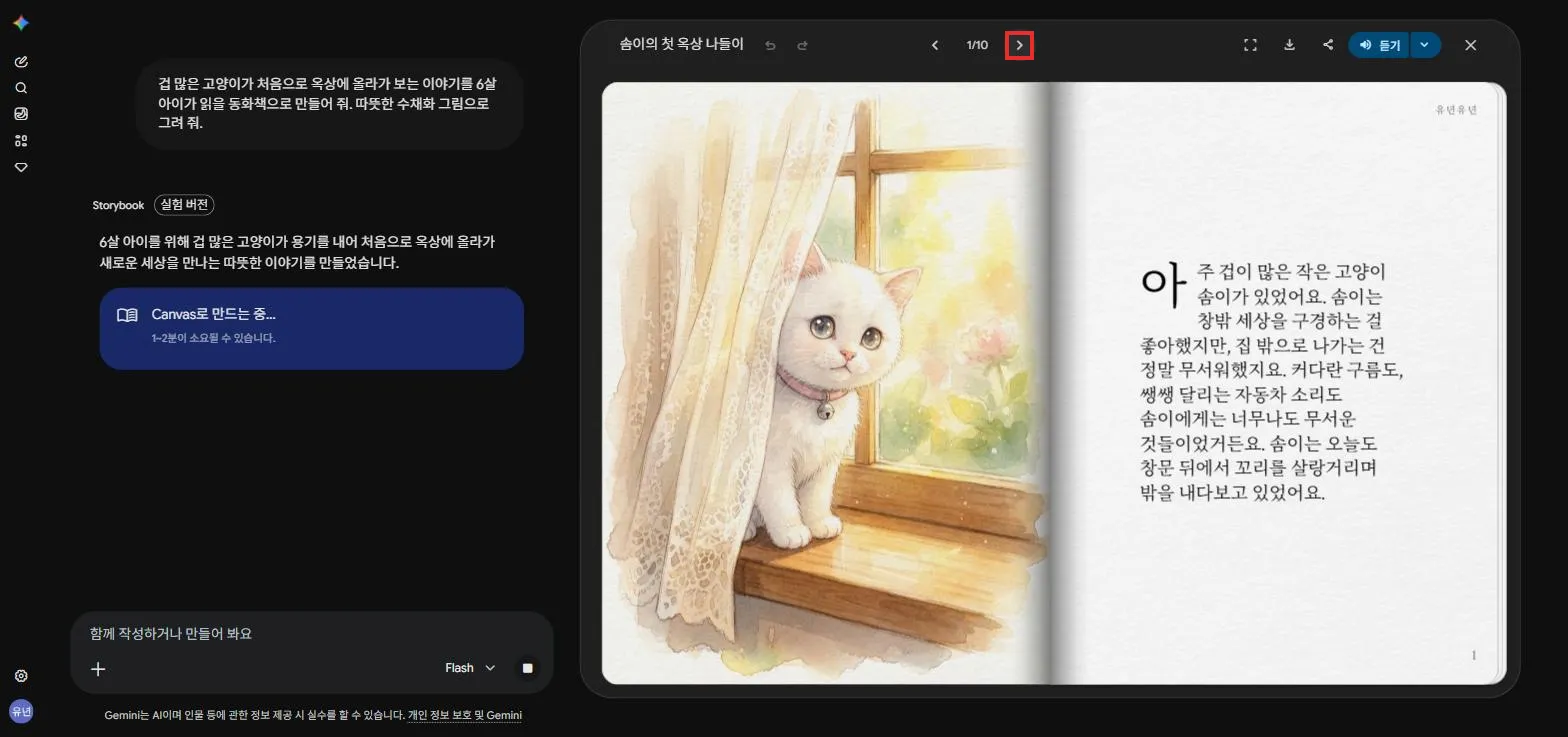Image resolution: width=1568 pixels, height=737 pixels.
Task: Redo the storybook change
Action: pos(802,45)
